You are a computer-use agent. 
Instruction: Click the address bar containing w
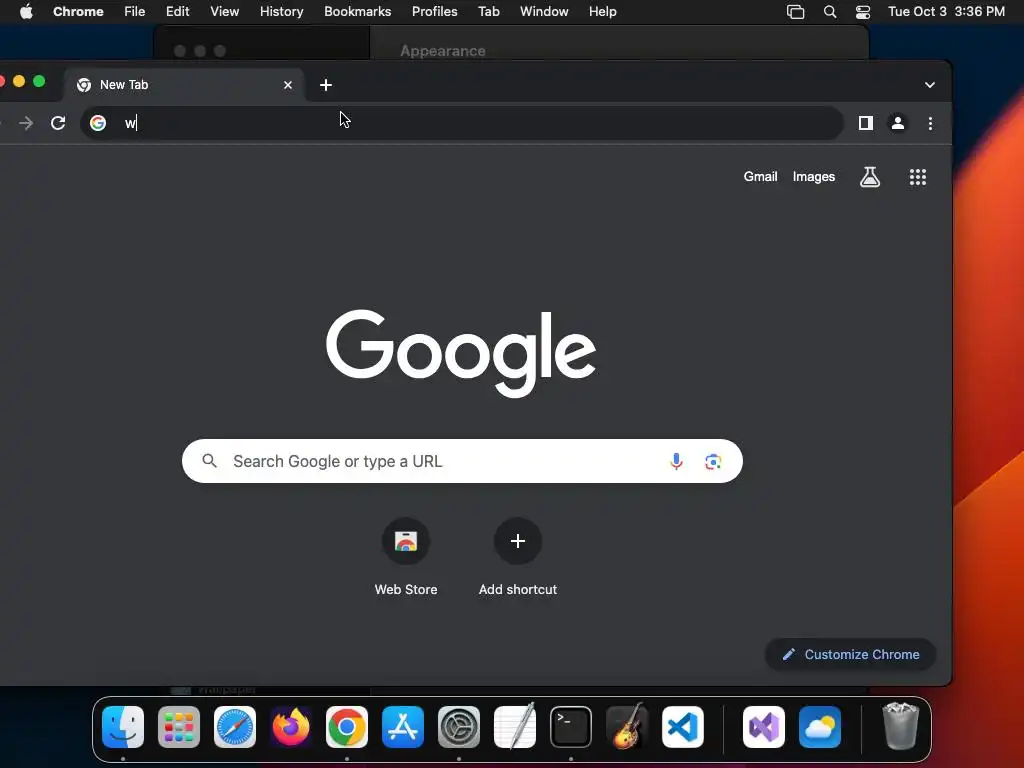[x=462, y=123]
